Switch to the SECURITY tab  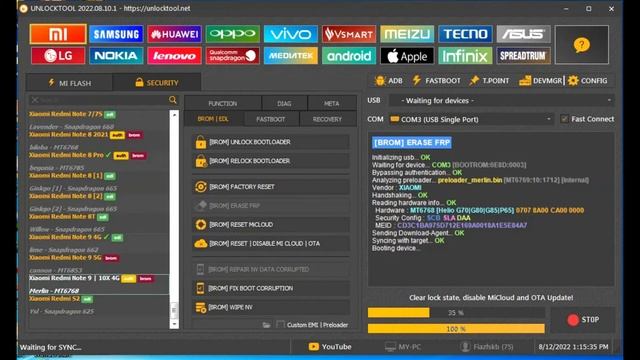tap(157, 83)
